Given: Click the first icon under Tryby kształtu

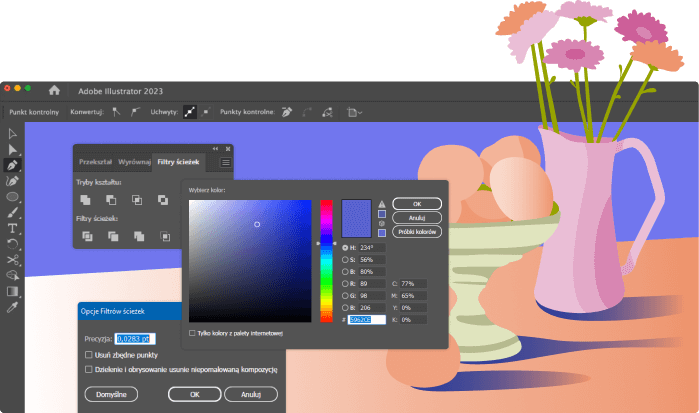Looking at the screenshot, I should (x=87, y=200).
